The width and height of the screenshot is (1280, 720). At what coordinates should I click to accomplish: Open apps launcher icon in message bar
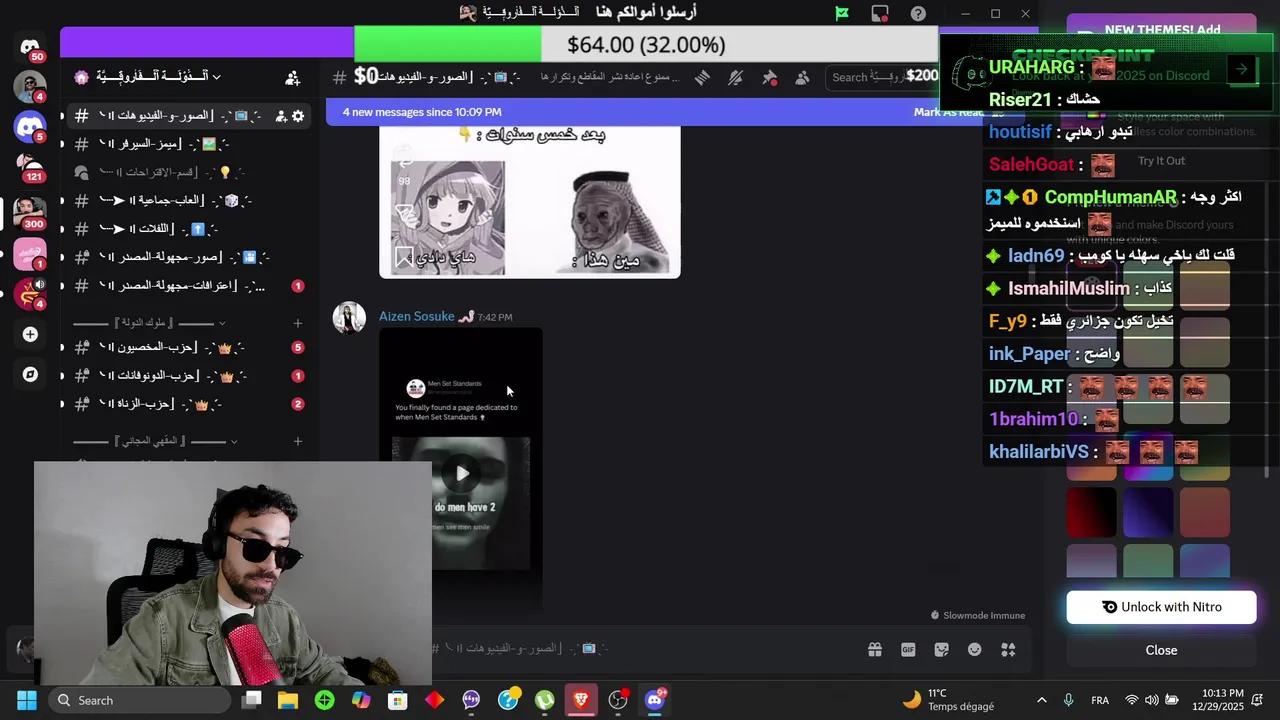pos(1008,649)
